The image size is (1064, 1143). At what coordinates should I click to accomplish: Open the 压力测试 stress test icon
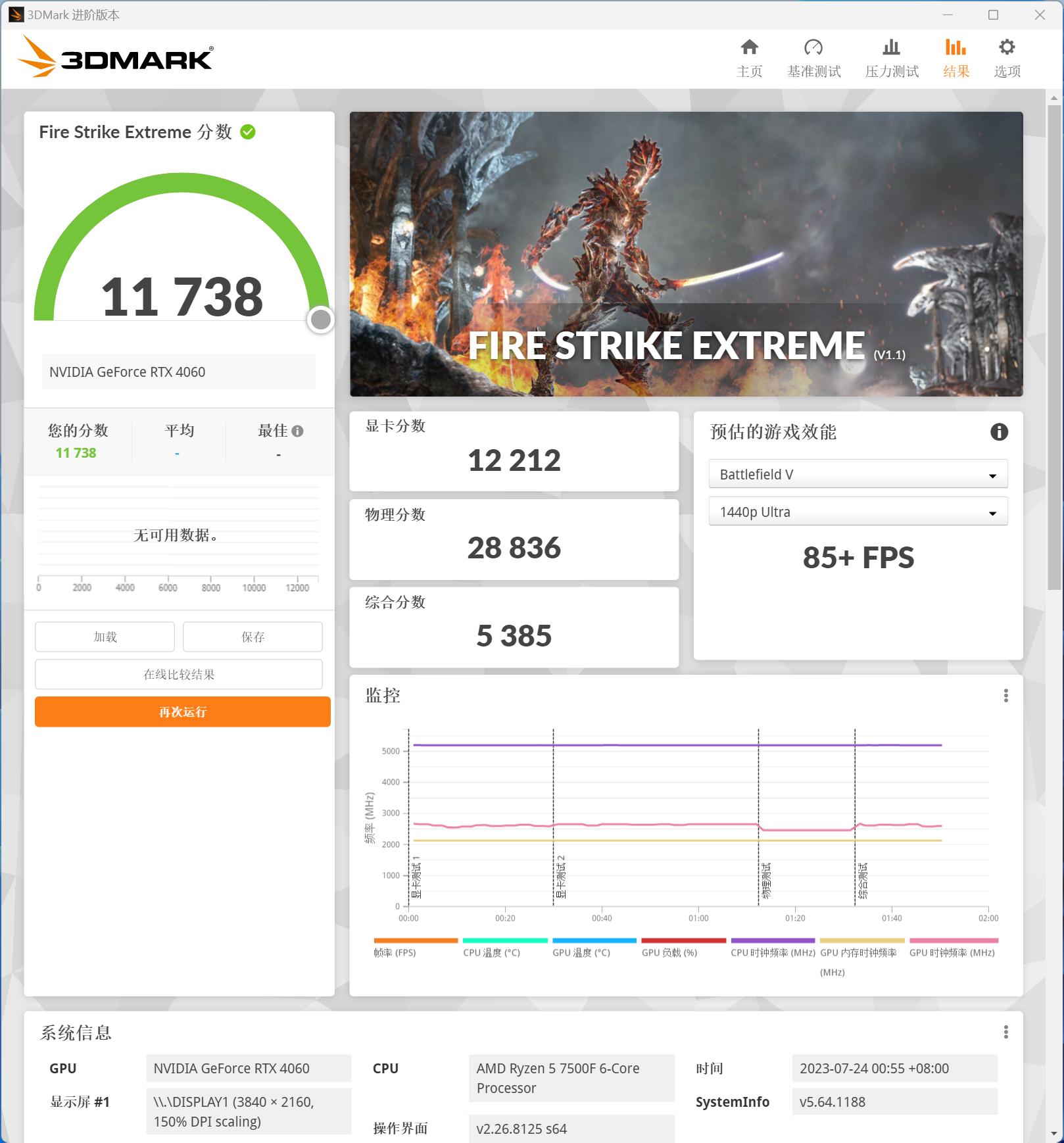891,47
